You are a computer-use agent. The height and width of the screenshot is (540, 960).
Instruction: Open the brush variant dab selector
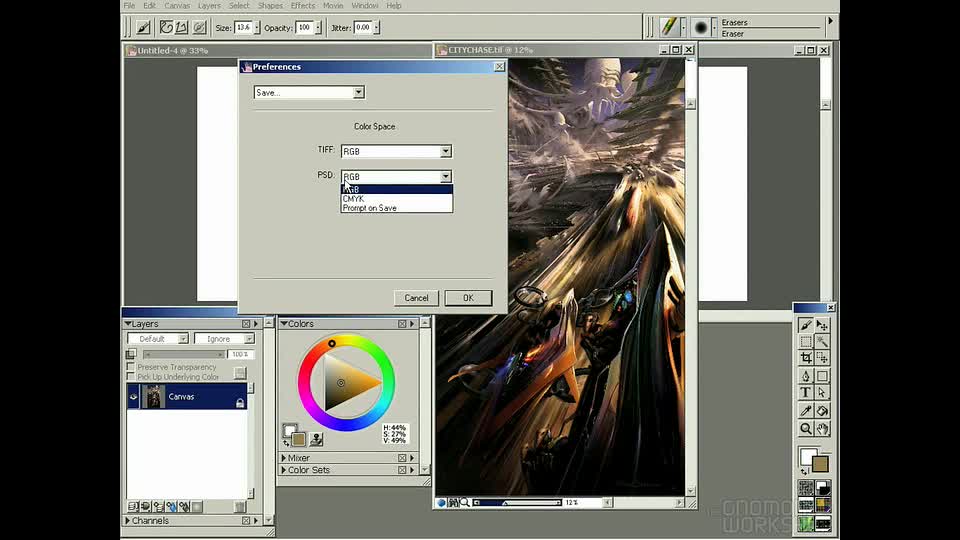coord(701,28)
